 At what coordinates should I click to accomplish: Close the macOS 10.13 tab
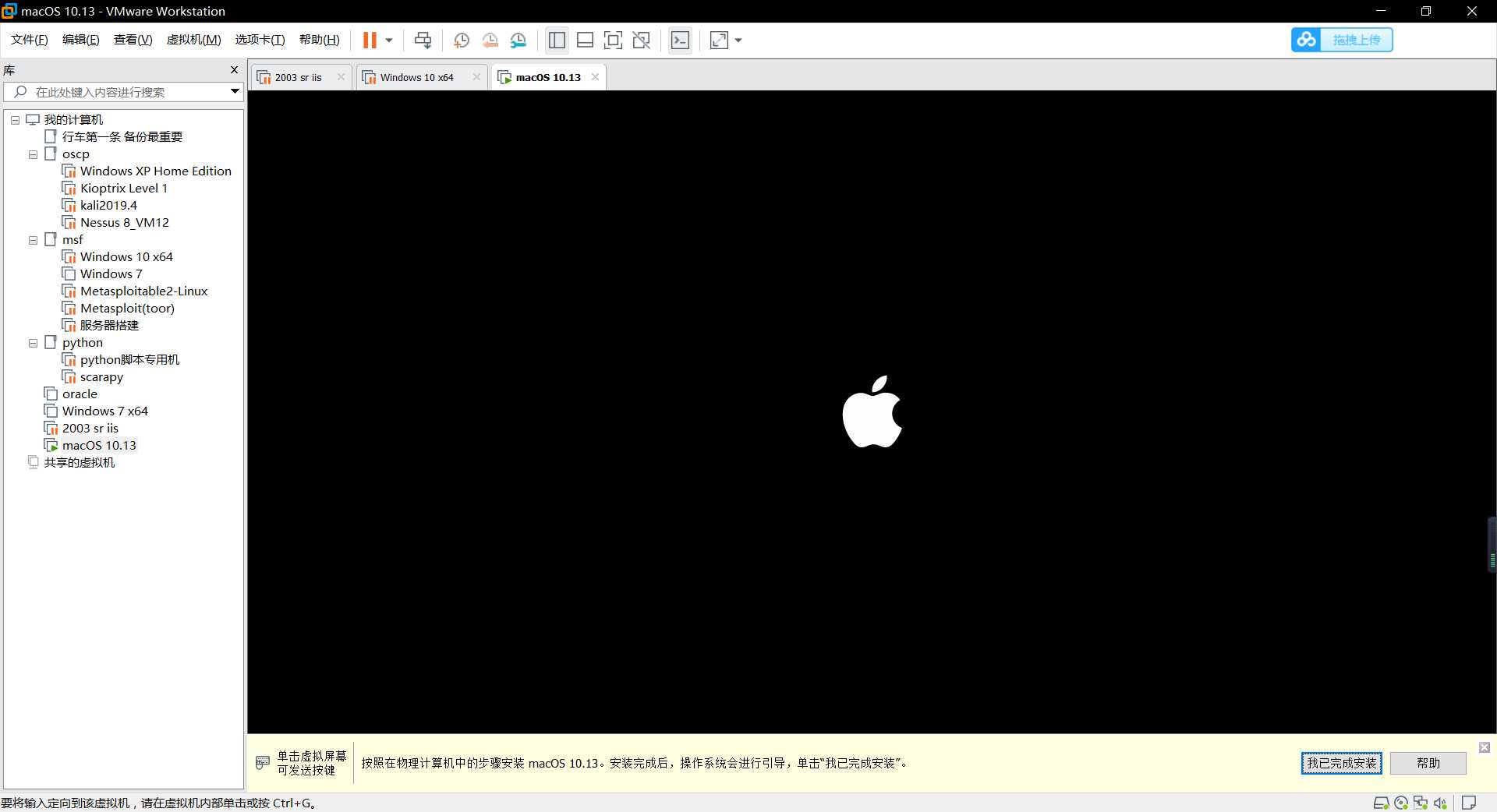pos(595,77)
